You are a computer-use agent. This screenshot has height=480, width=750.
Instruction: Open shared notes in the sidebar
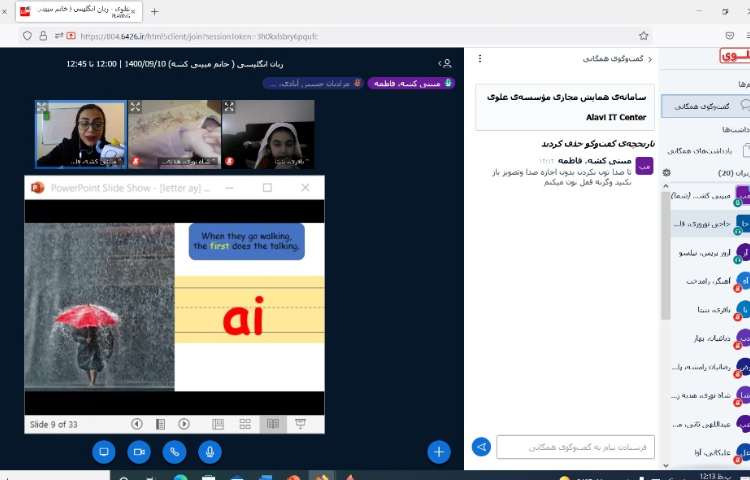click(706, 151)
